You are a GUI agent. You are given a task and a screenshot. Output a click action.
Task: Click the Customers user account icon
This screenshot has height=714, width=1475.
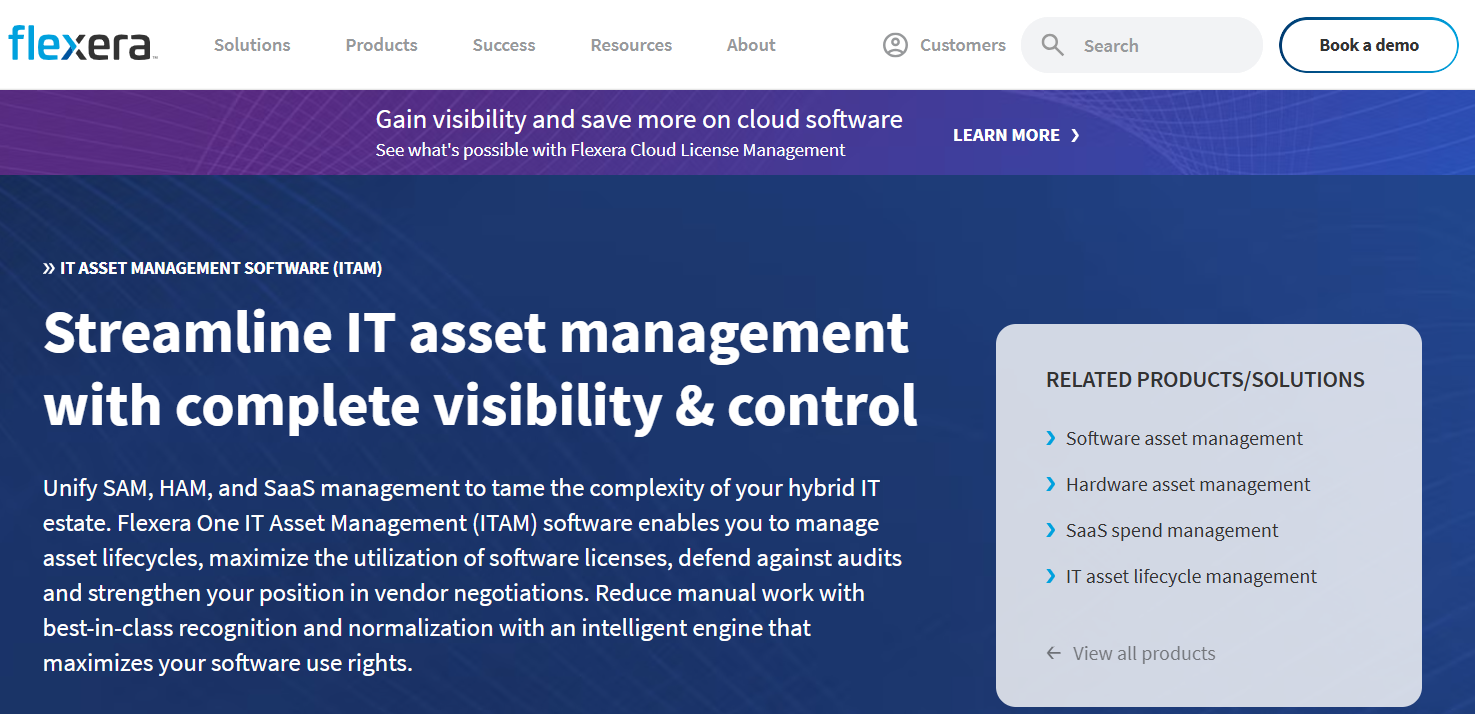[x=895, y=45]
